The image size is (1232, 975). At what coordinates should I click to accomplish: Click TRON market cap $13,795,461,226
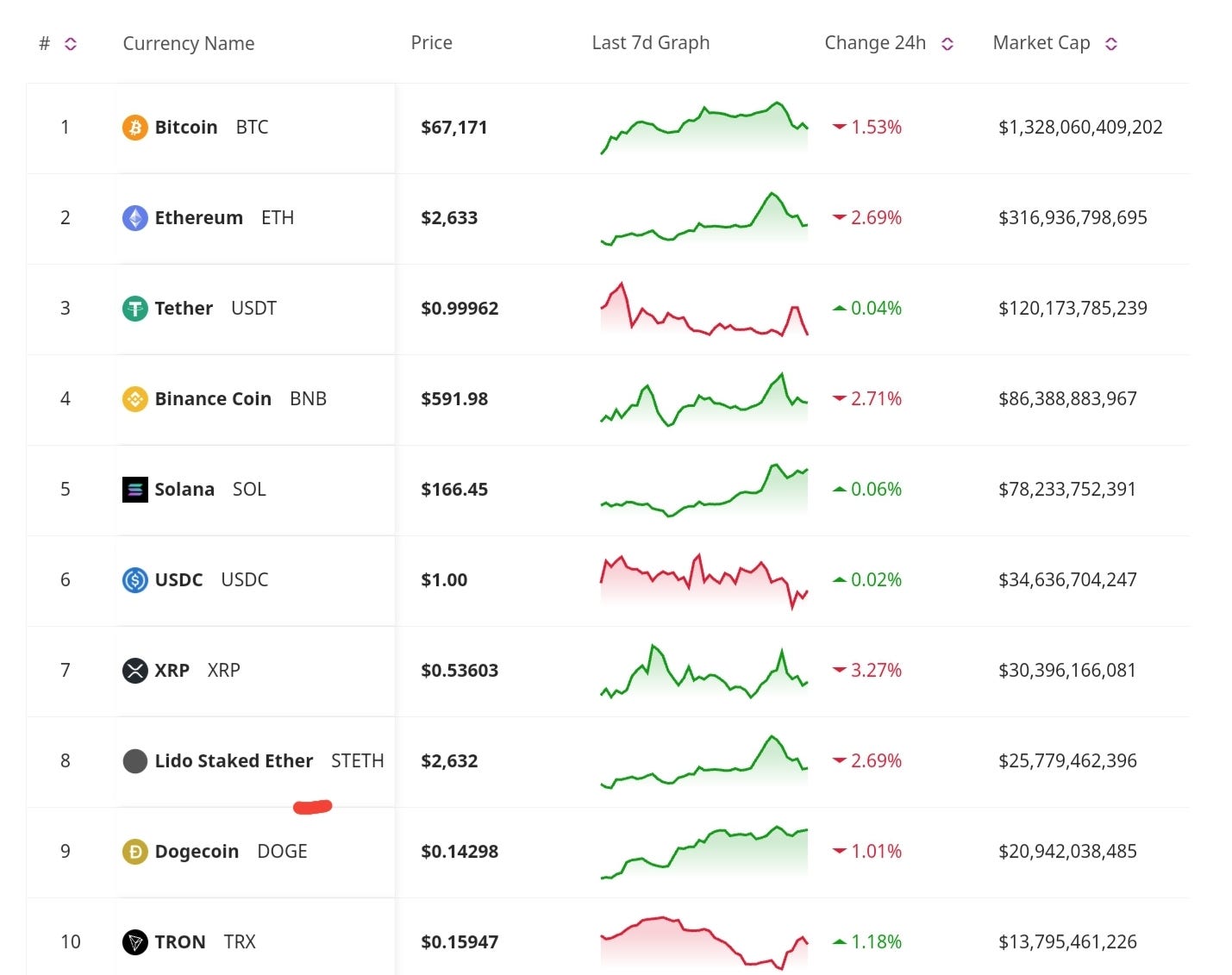point(1067,942)
